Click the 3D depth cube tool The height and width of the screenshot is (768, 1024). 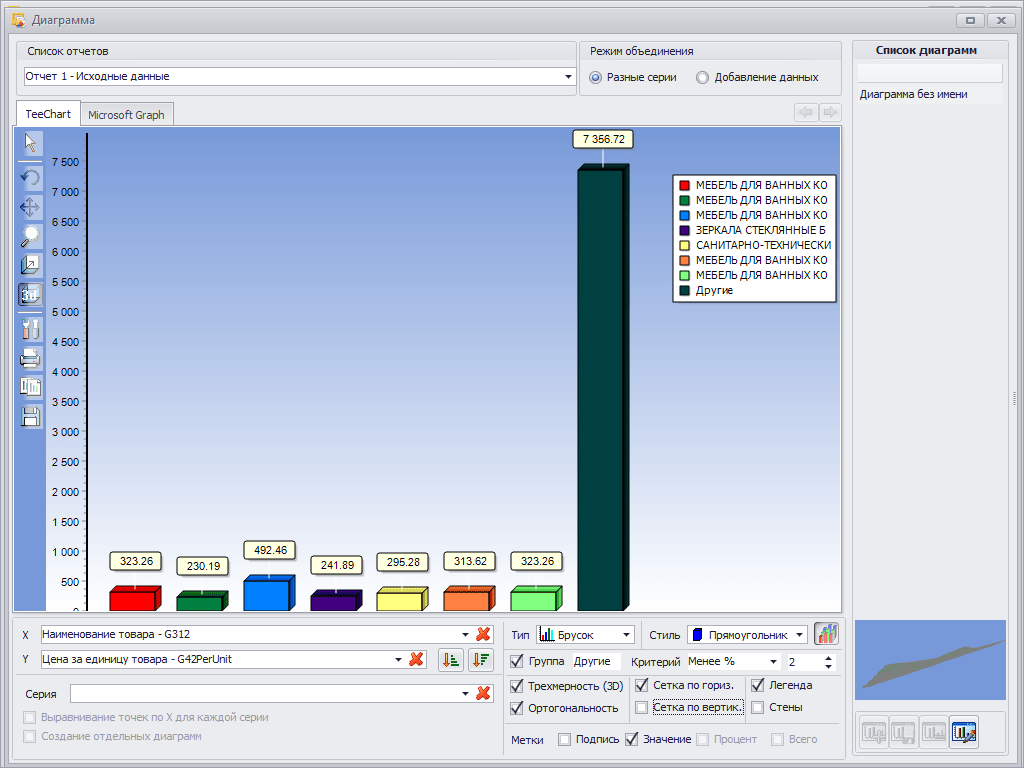pyautogui.click(x=30, y=265)
